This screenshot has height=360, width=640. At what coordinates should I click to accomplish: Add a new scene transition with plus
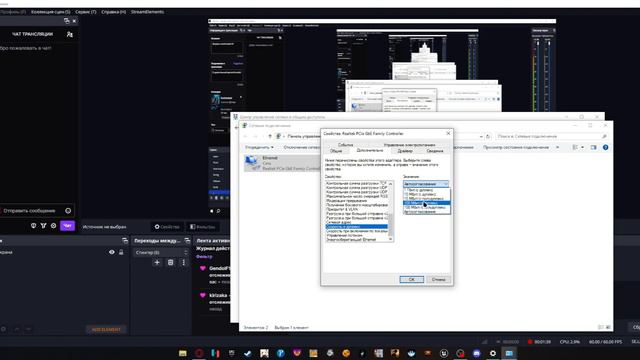[157, 262]
